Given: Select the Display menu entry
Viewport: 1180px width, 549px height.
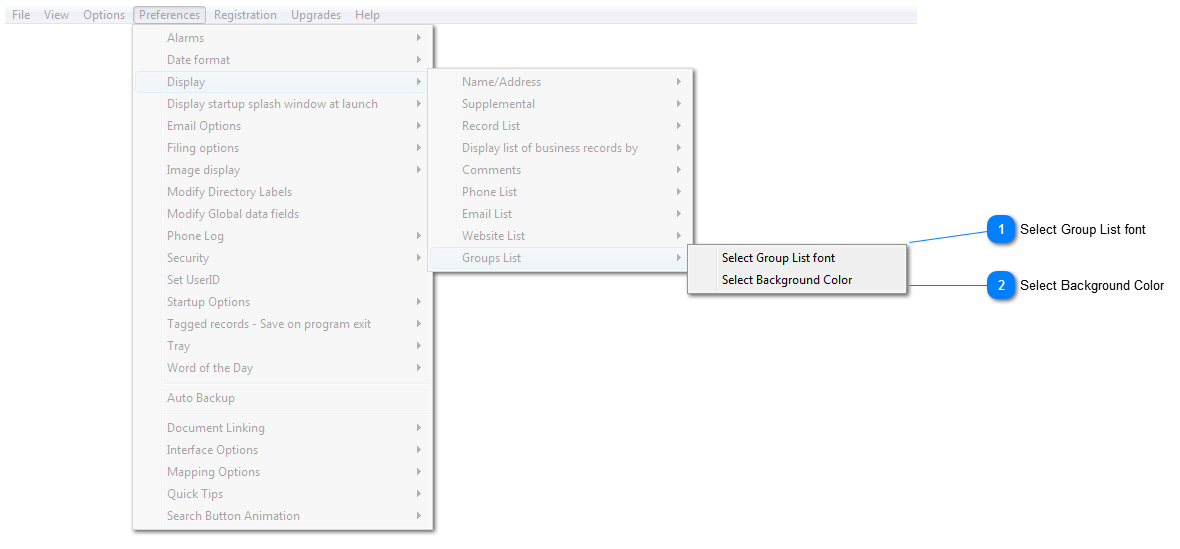Looking at the screenshot, I should click(x=283, y=82).
